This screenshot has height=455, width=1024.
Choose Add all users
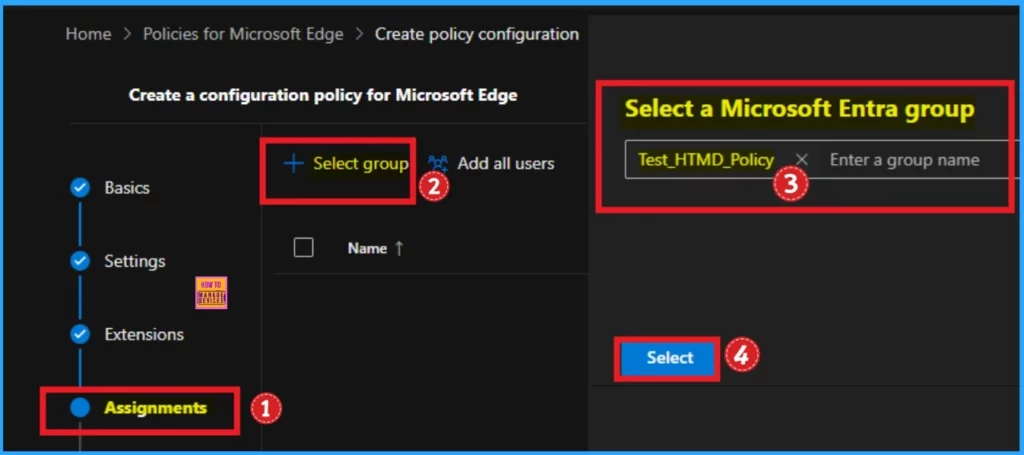[x=505, y=163]
